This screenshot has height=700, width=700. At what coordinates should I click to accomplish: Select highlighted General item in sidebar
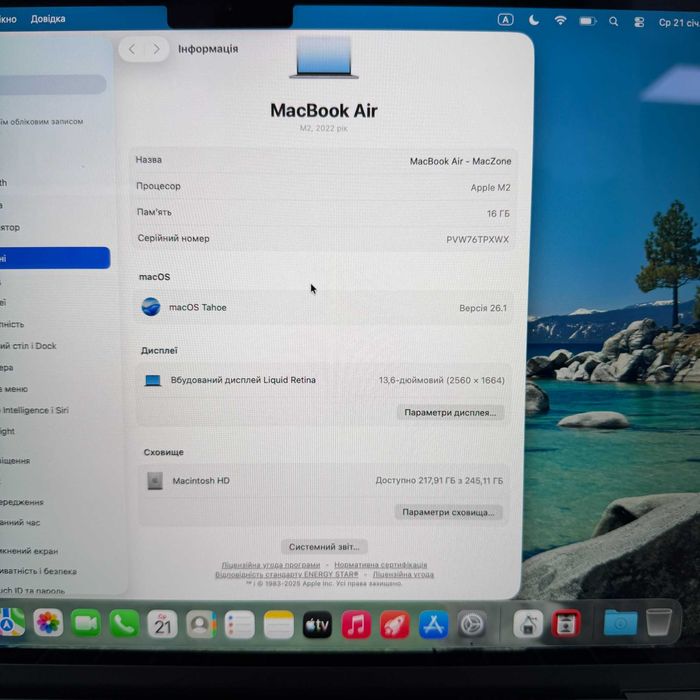coord(54,258)
